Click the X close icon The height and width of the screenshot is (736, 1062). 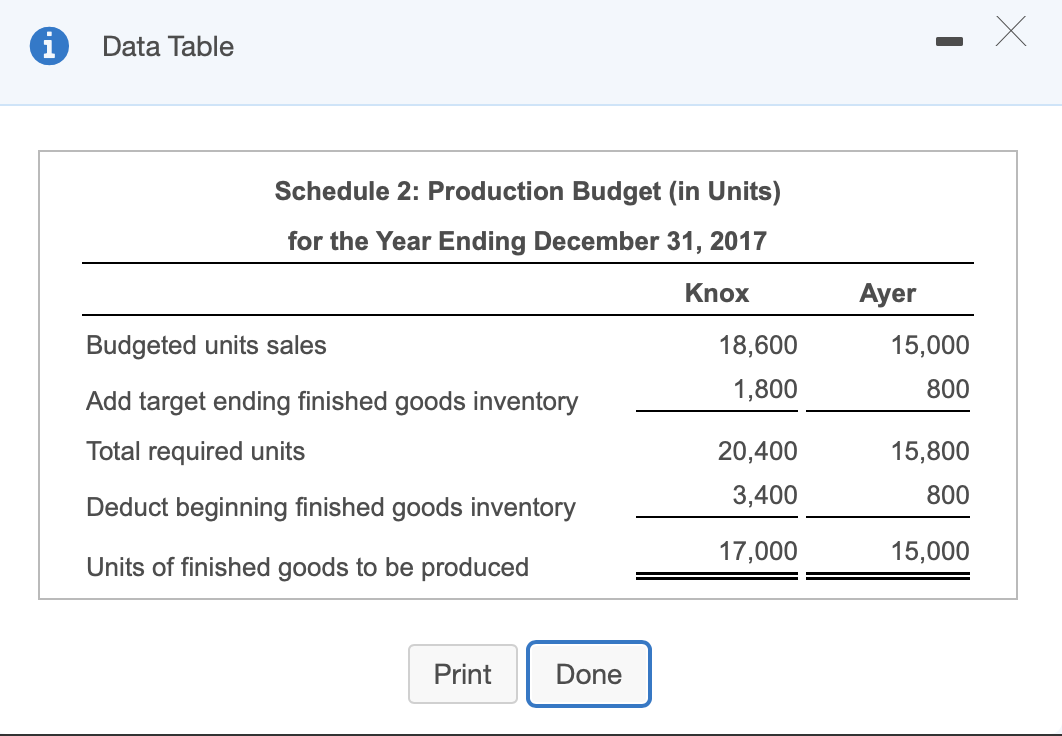point(1010,32)
